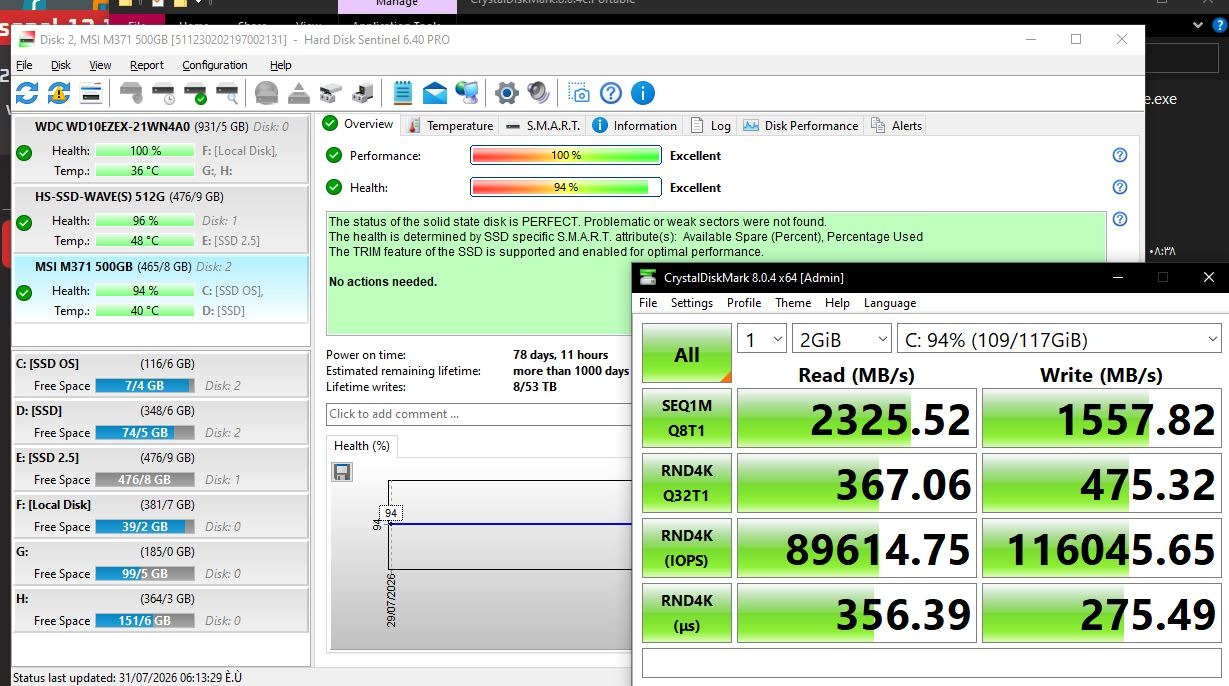Click the RND4K (μs) test button

[x=687, y=613]
